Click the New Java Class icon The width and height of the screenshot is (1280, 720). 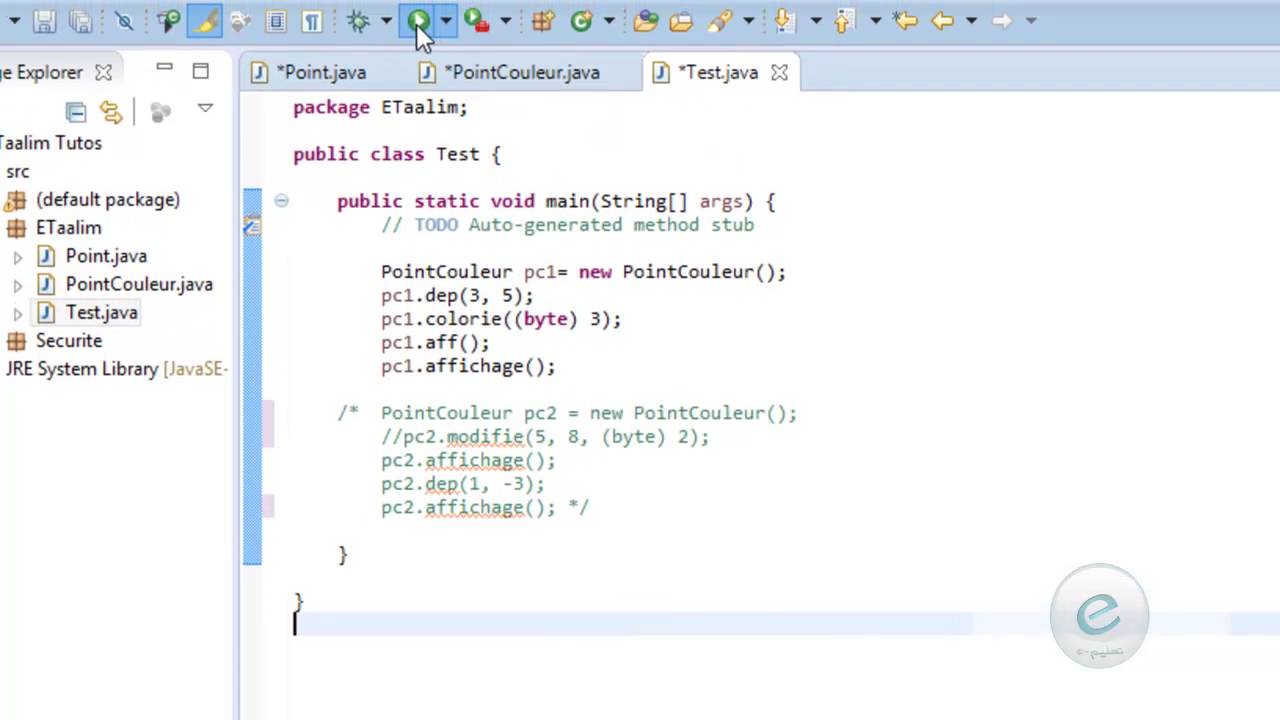[581, 20]
